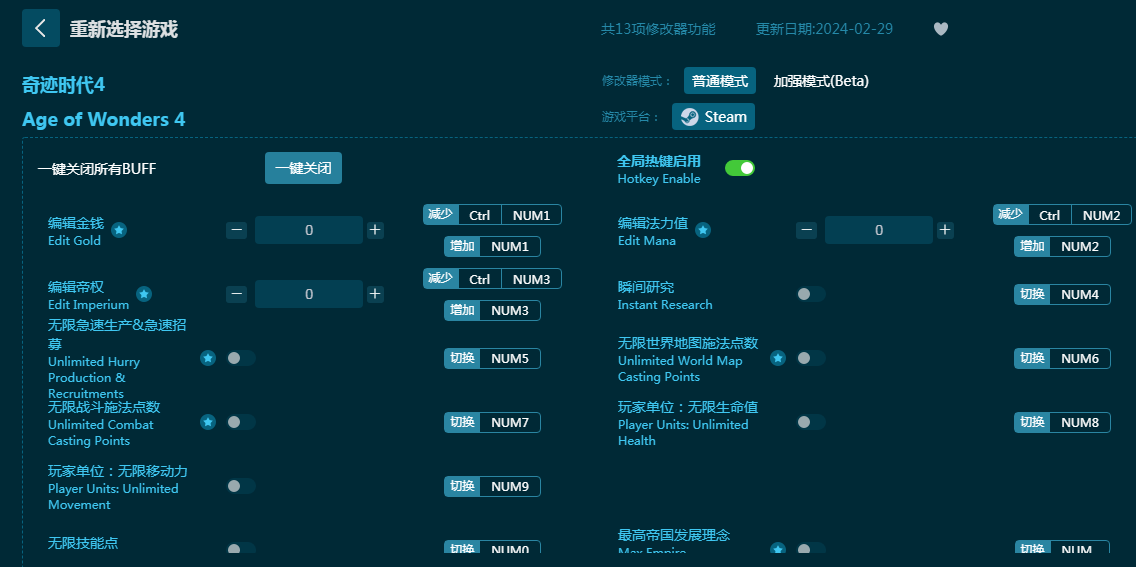
Task: Select 普通模式 trainer mode
Action: 719,81
